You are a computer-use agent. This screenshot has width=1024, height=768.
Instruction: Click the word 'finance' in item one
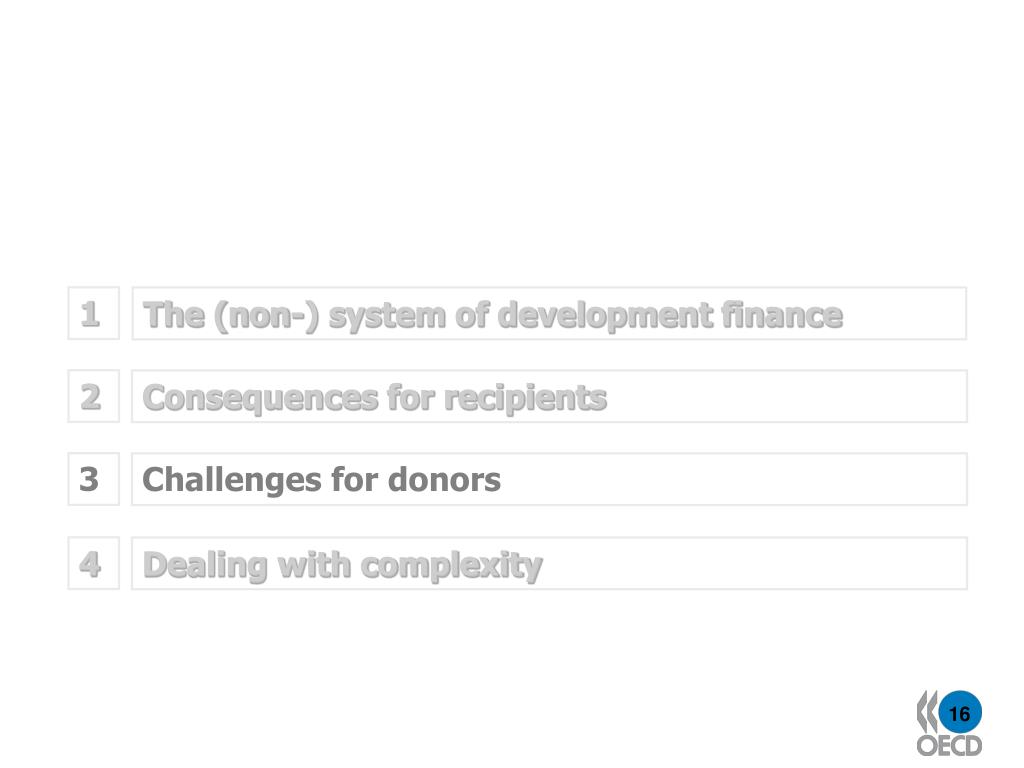click(x=782, y=315)
